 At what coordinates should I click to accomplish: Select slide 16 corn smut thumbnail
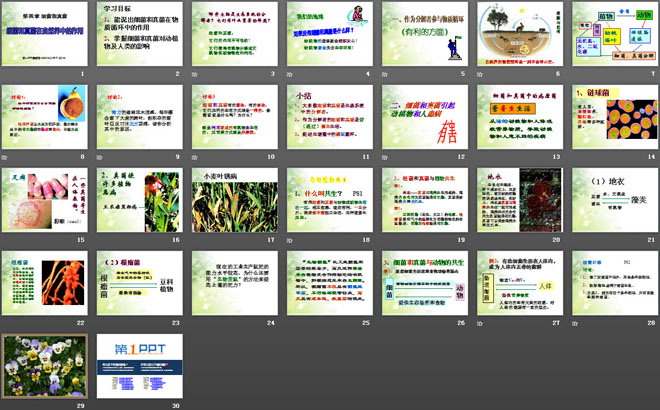(x=140, y=200)
